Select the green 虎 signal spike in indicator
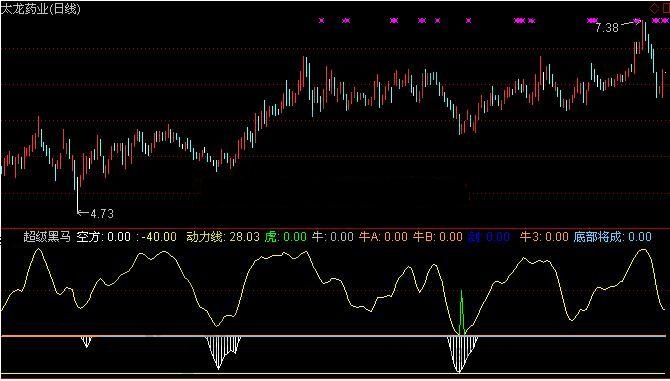670x381 pixels. (x=461, y=312)
